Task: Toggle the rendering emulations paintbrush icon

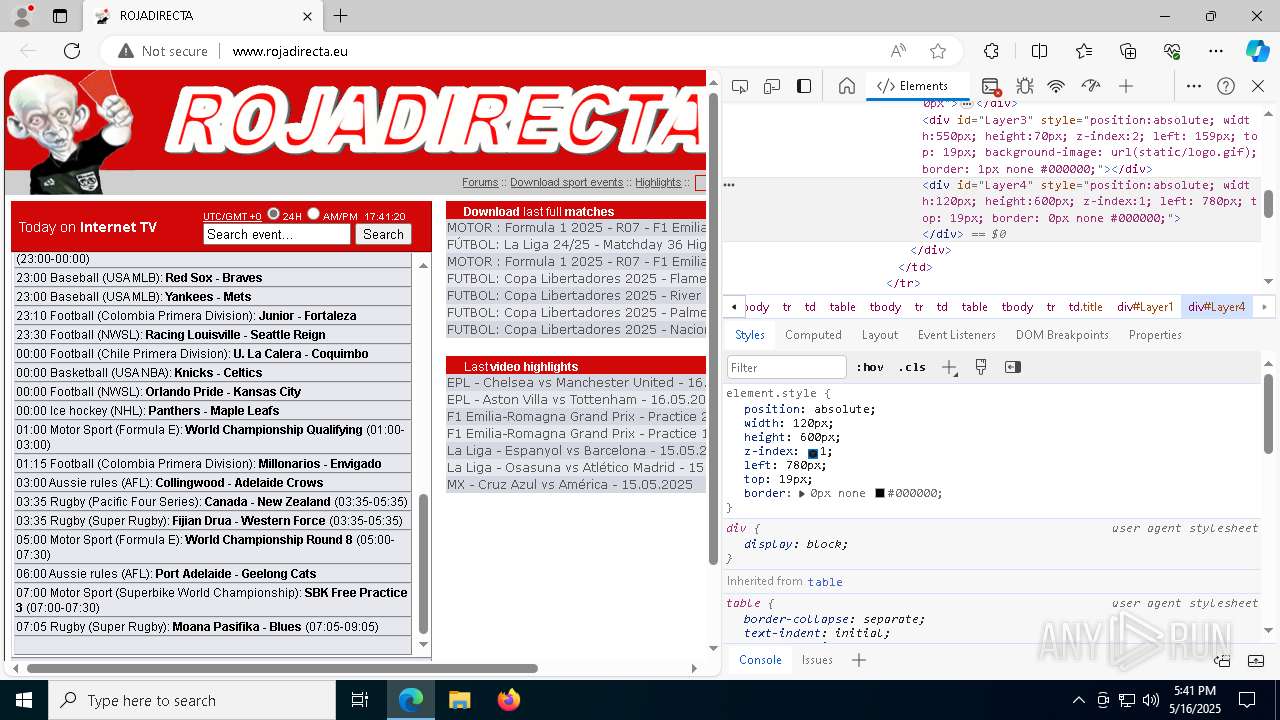Action: click(x=981, y=367)
